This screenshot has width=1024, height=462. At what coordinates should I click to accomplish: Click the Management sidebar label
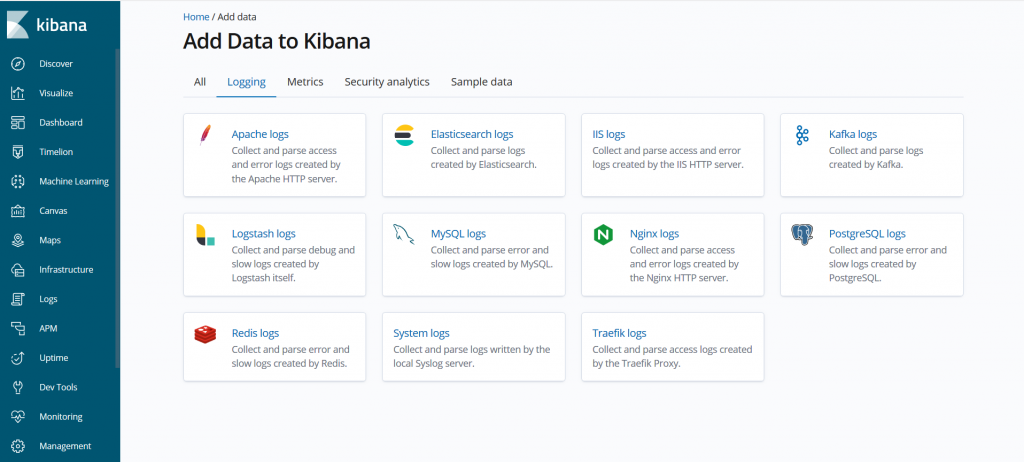[x=65, y=446]
